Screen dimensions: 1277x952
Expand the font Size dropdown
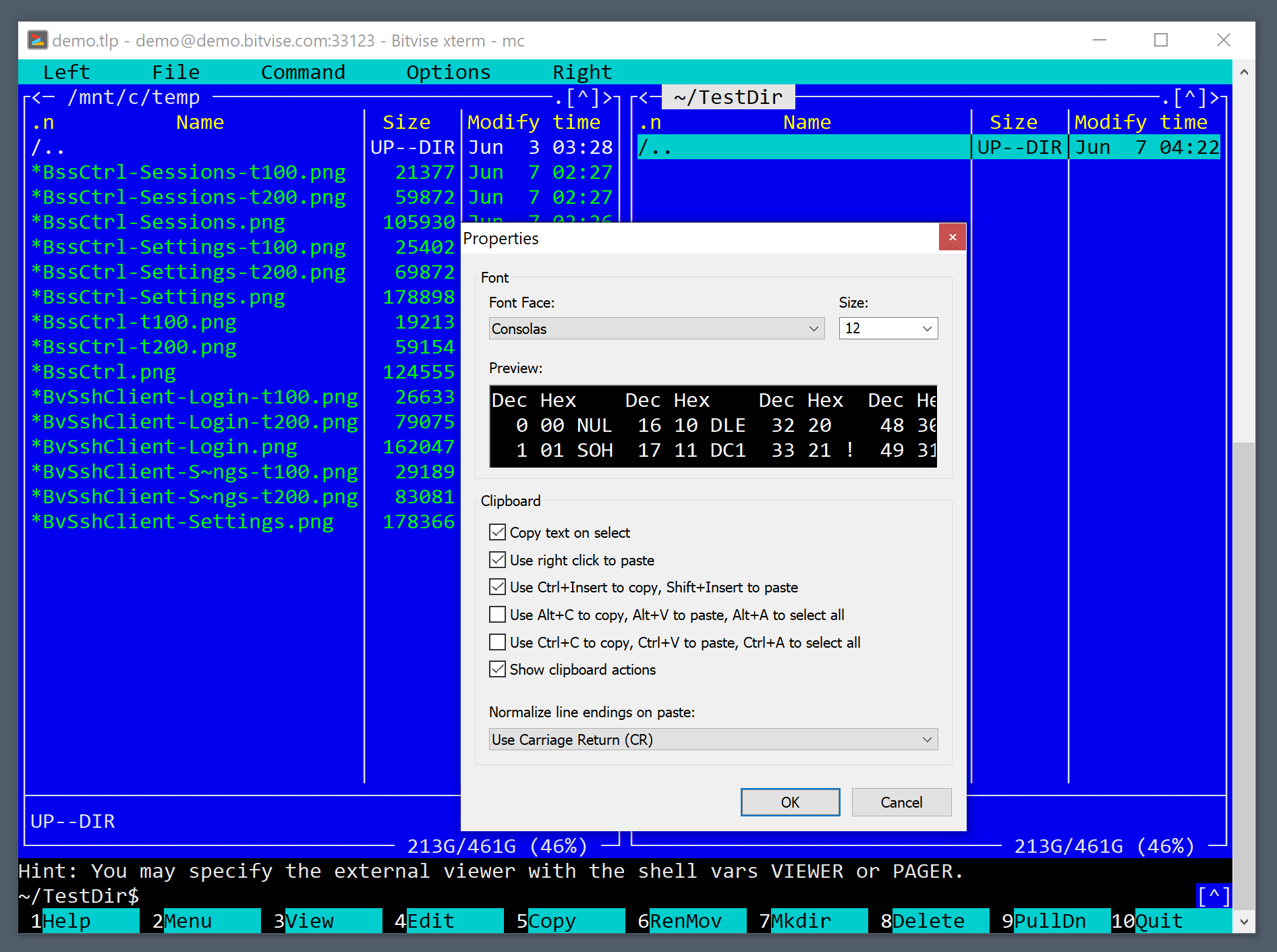pos(888,329)
